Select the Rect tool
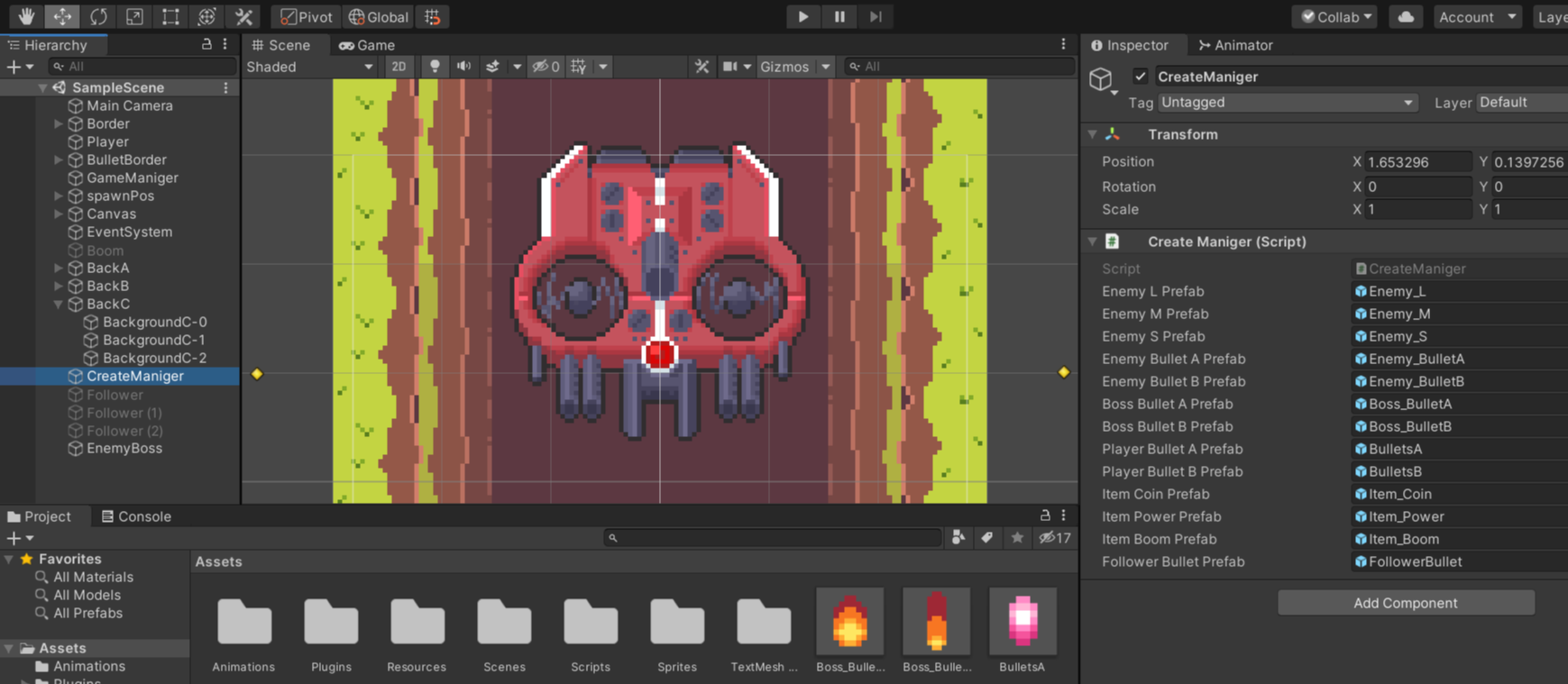Screen dimensions: 1568x684 tap(170, 16)
